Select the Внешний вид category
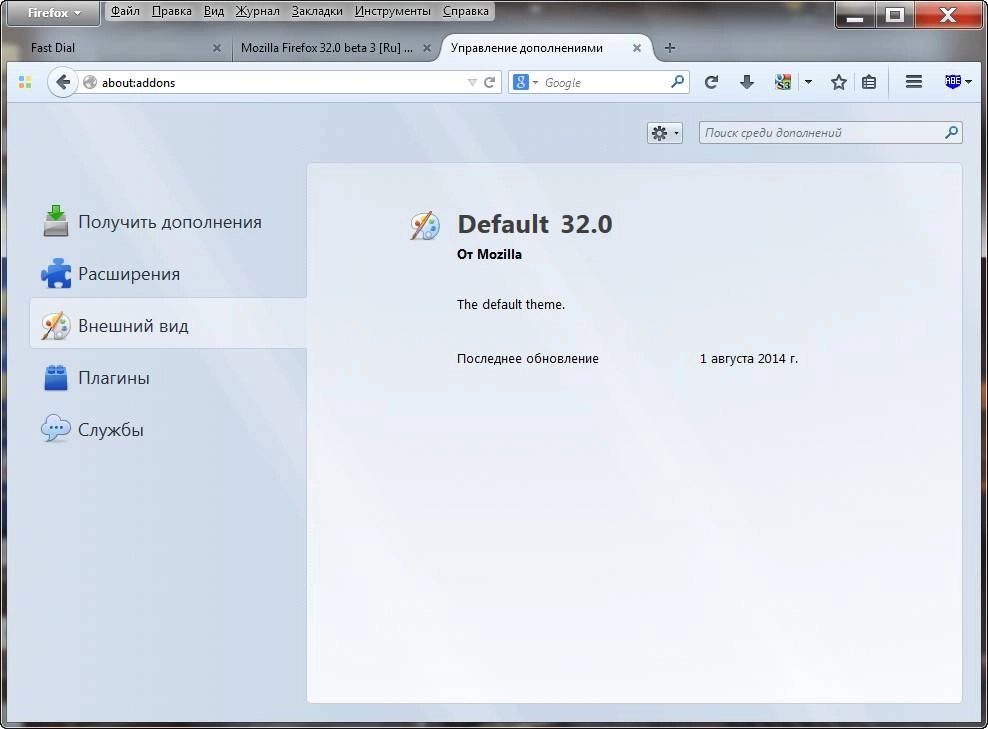Image resolution: width=988 pixels, height=729 pixels. [x=168, y=326]
